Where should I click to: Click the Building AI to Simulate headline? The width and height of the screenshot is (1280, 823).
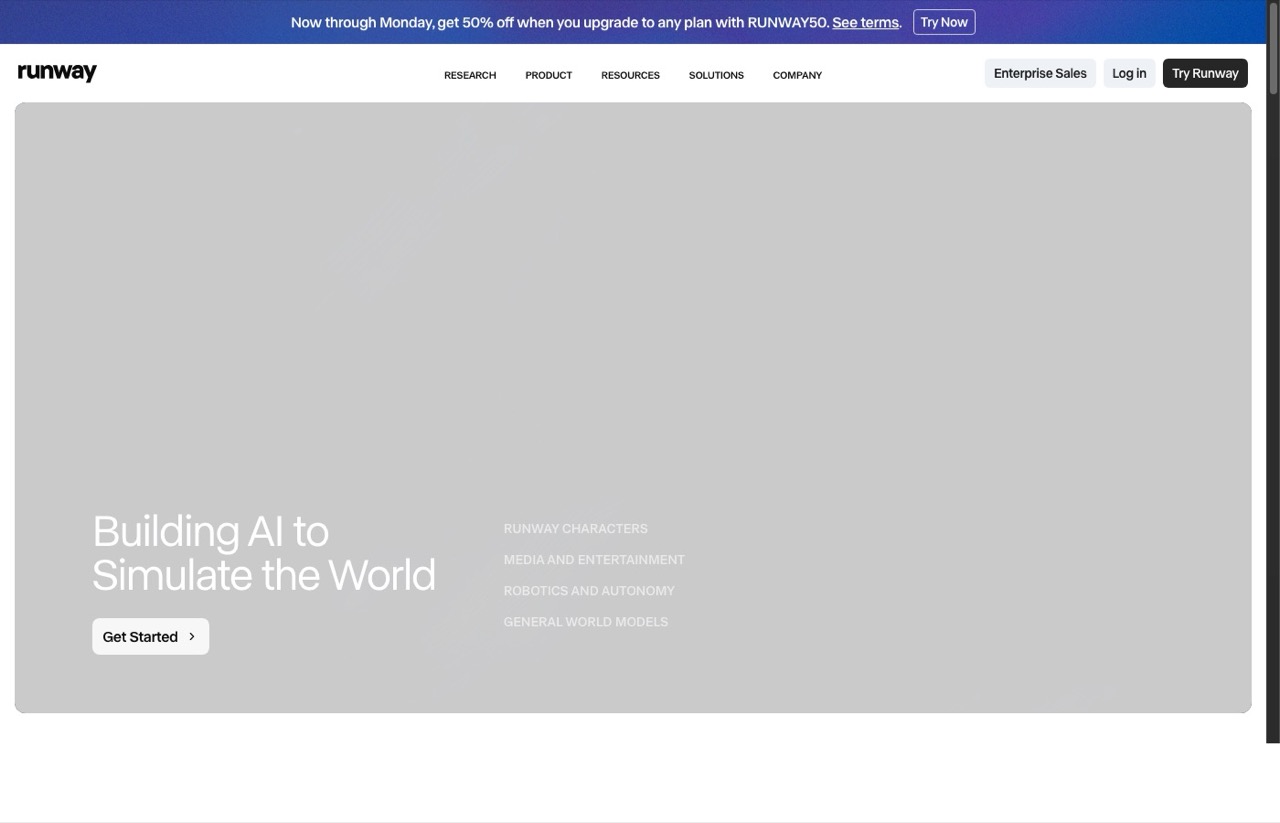pyautogui.click(x=264, y=553)
